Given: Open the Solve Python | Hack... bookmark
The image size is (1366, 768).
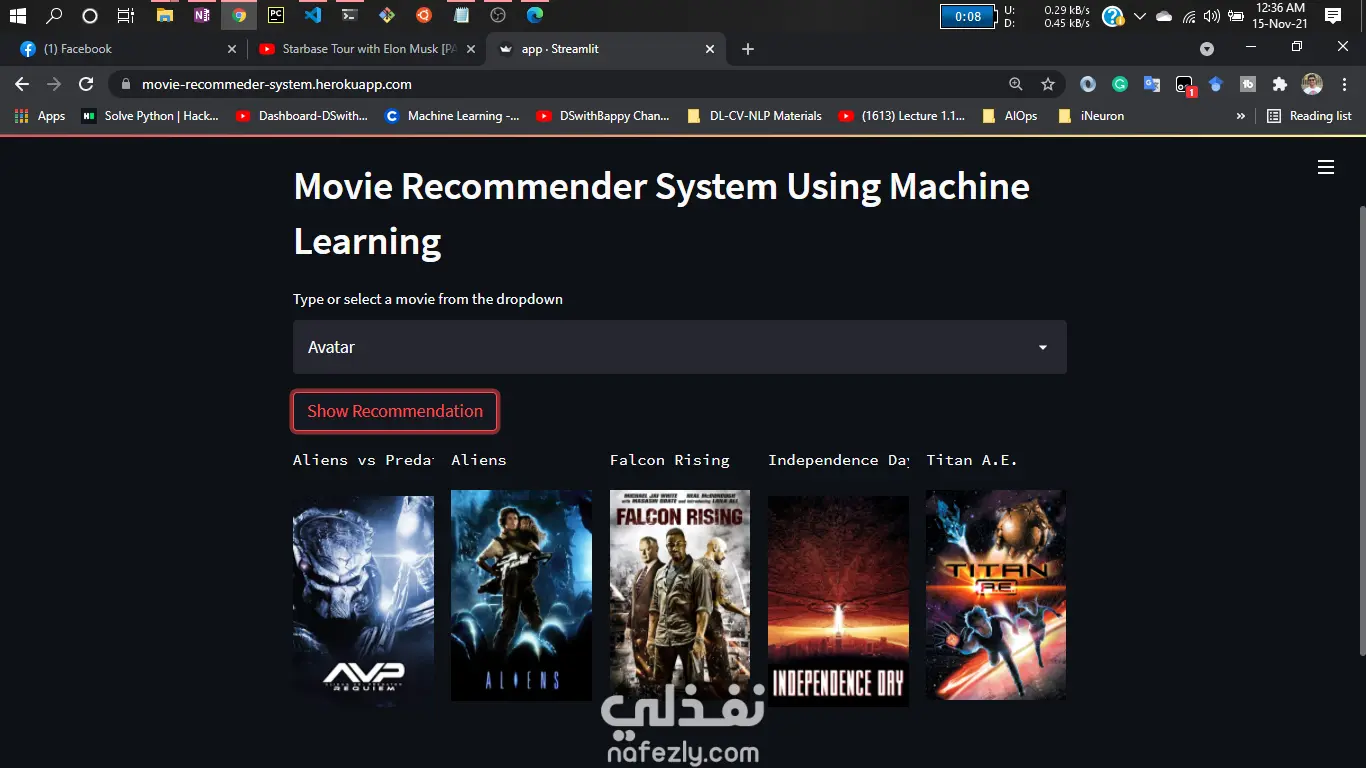Looking at the screenshot, I should tap(150, 116).
